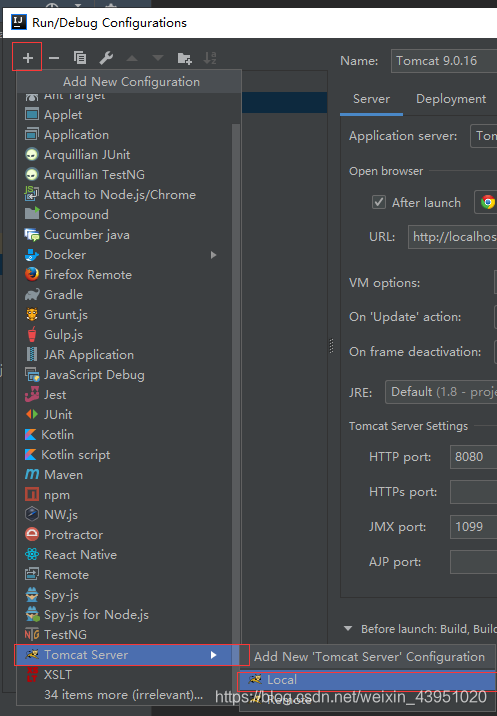Image resolution: width=497 pixels, height=716 pixels.
Task: Click the Firefox Remote icon
Action: pos(32,274)
